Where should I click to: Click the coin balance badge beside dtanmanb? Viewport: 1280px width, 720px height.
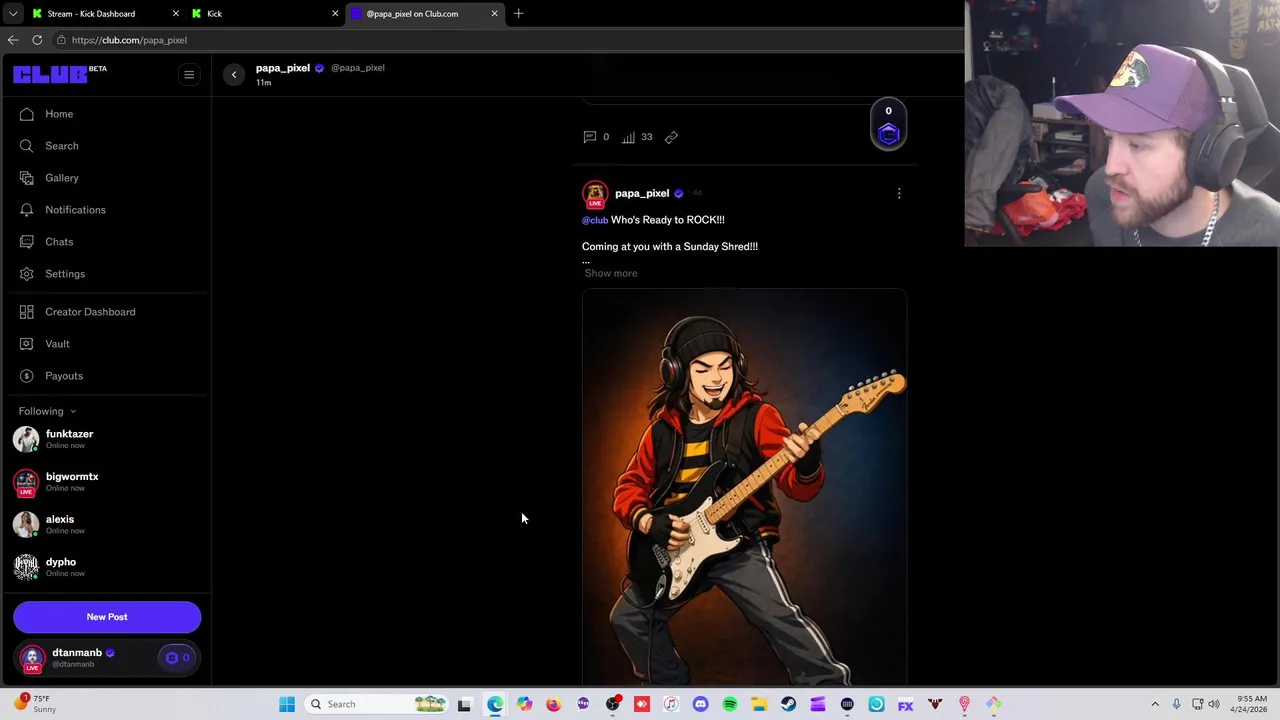point(177,658)
